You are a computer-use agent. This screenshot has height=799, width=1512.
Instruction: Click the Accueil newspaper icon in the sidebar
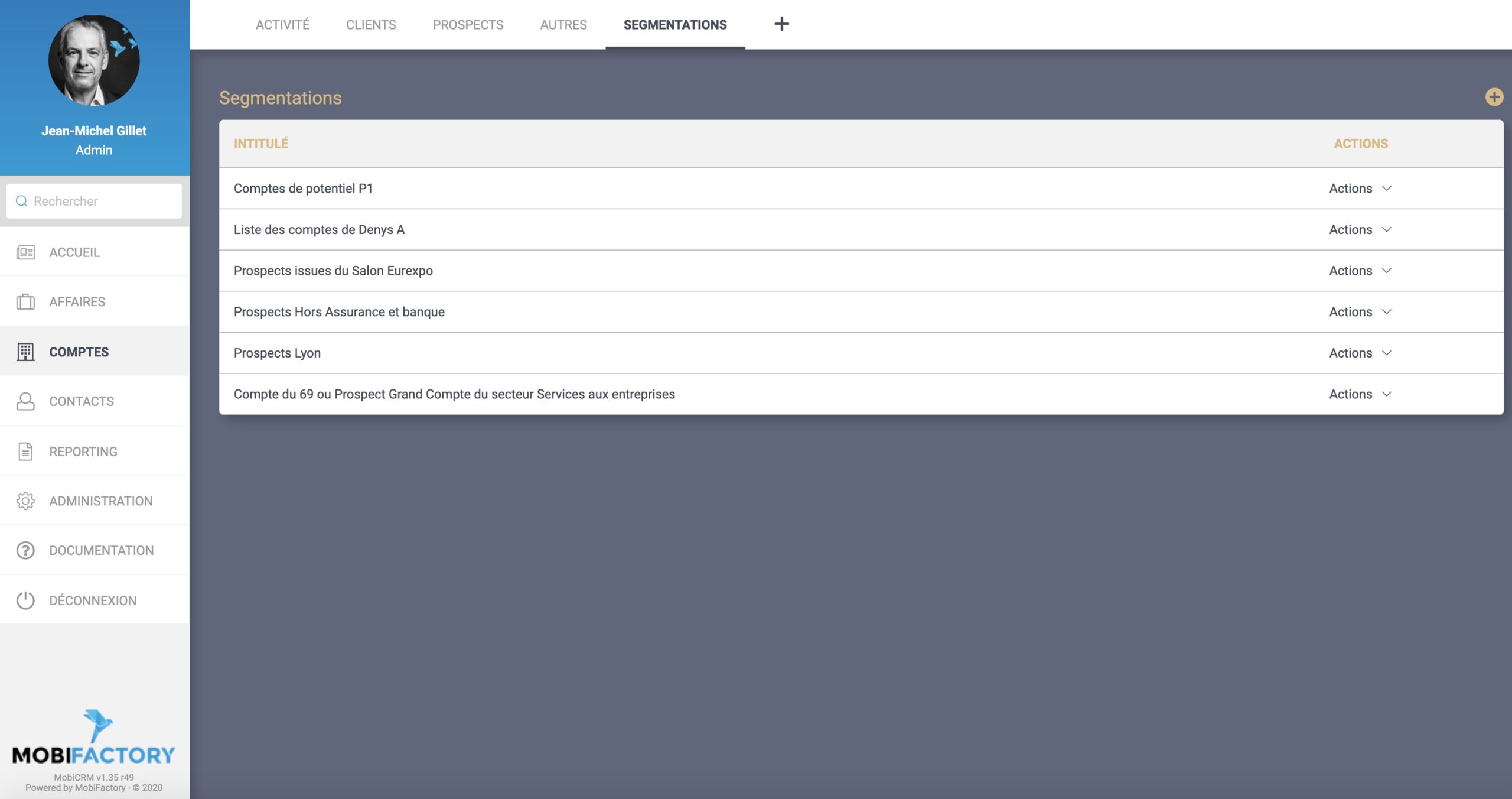[x=25, y=252]
